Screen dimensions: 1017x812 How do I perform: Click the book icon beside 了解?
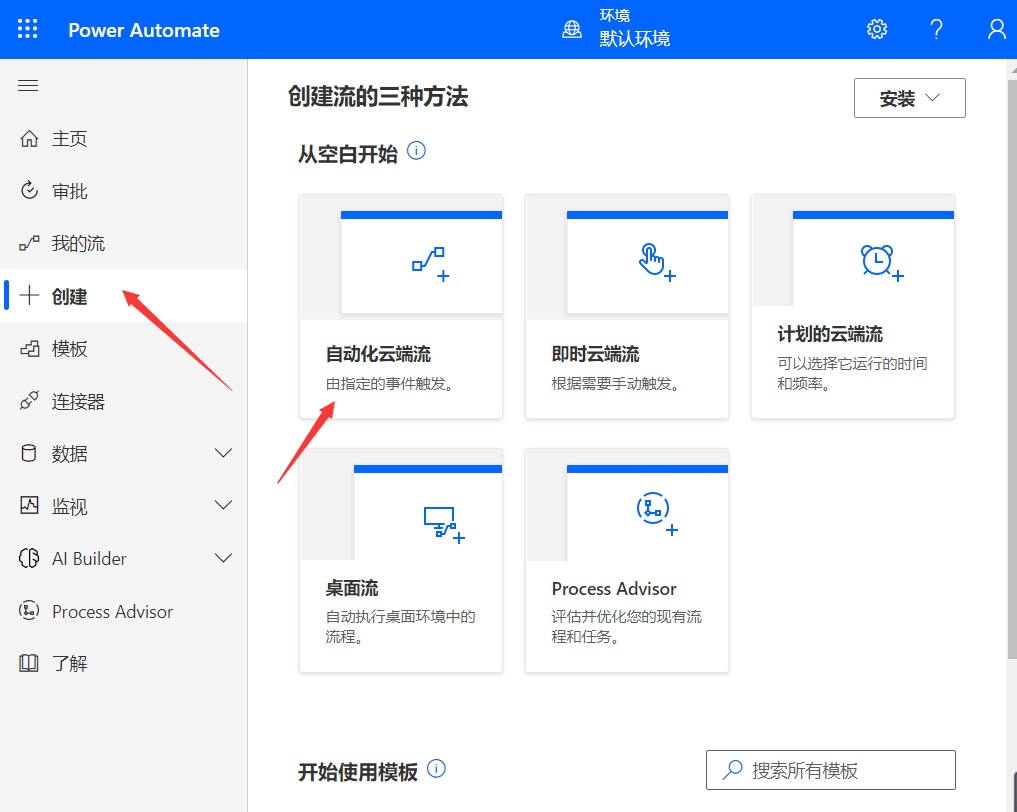pos(29,663)
